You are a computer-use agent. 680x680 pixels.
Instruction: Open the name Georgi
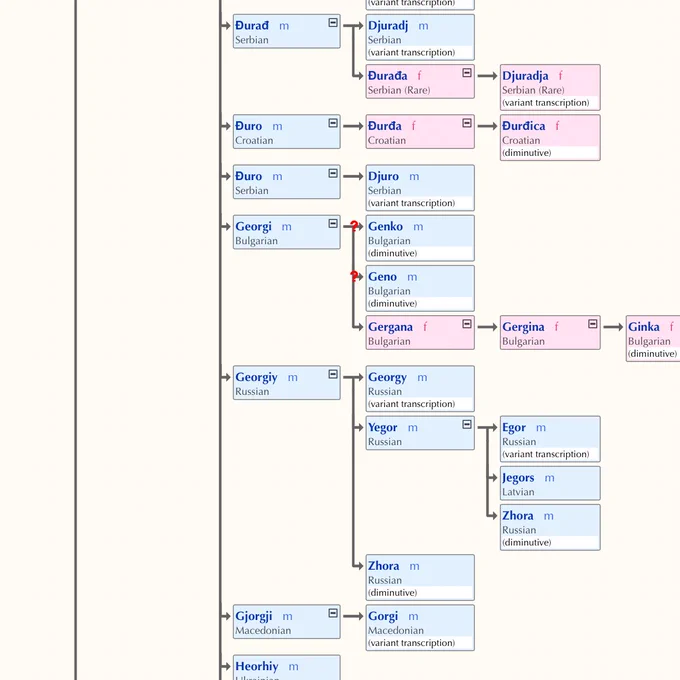pos(253,227)
